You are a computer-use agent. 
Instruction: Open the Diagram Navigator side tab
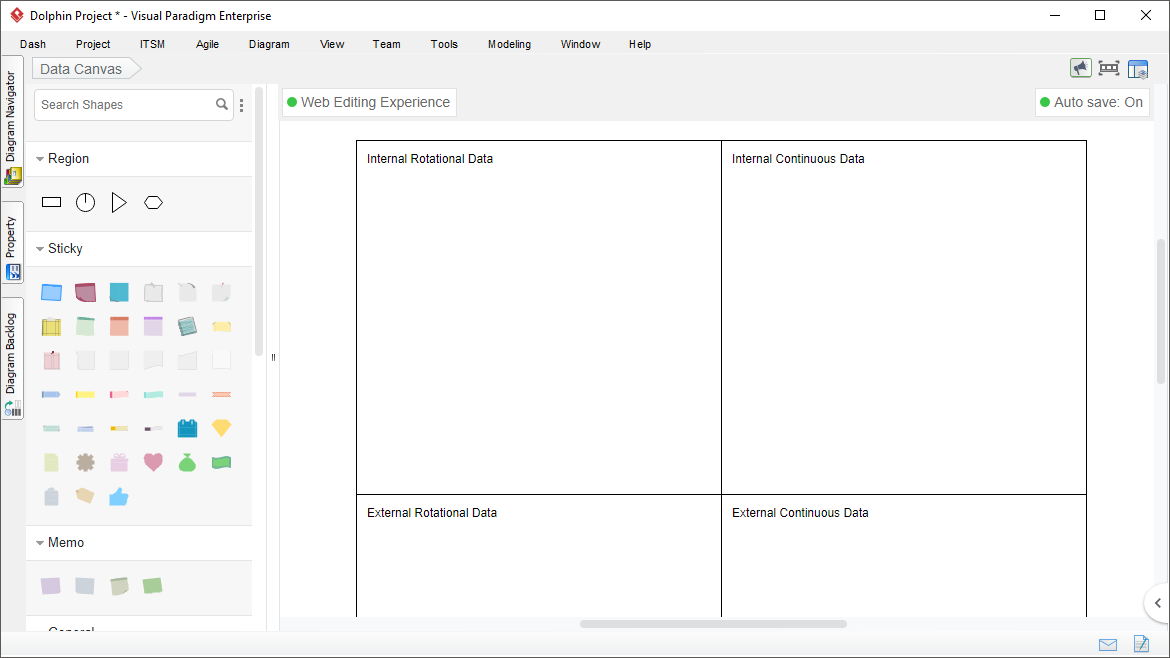pyautogui.click(x=12, y=122)
